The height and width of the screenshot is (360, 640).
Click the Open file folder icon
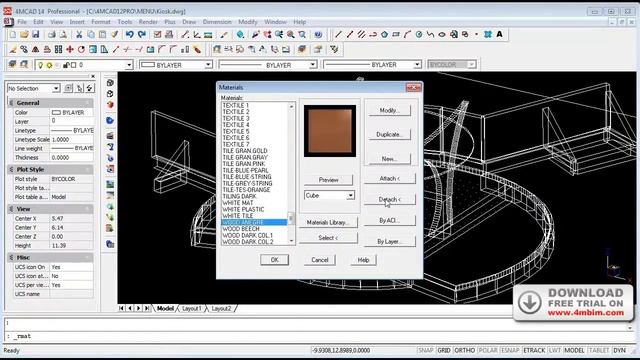[x=24, y=35]
